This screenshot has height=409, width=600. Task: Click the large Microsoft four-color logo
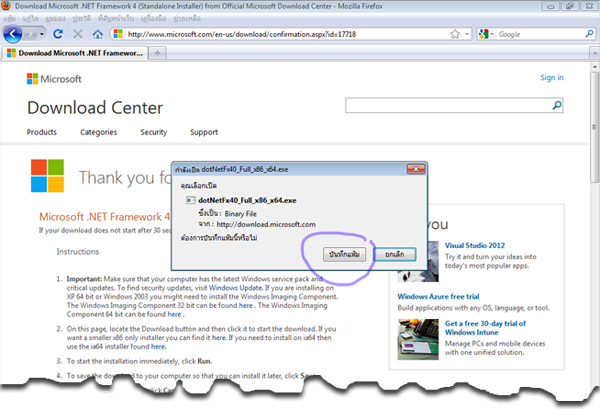(x=47, y=176)
